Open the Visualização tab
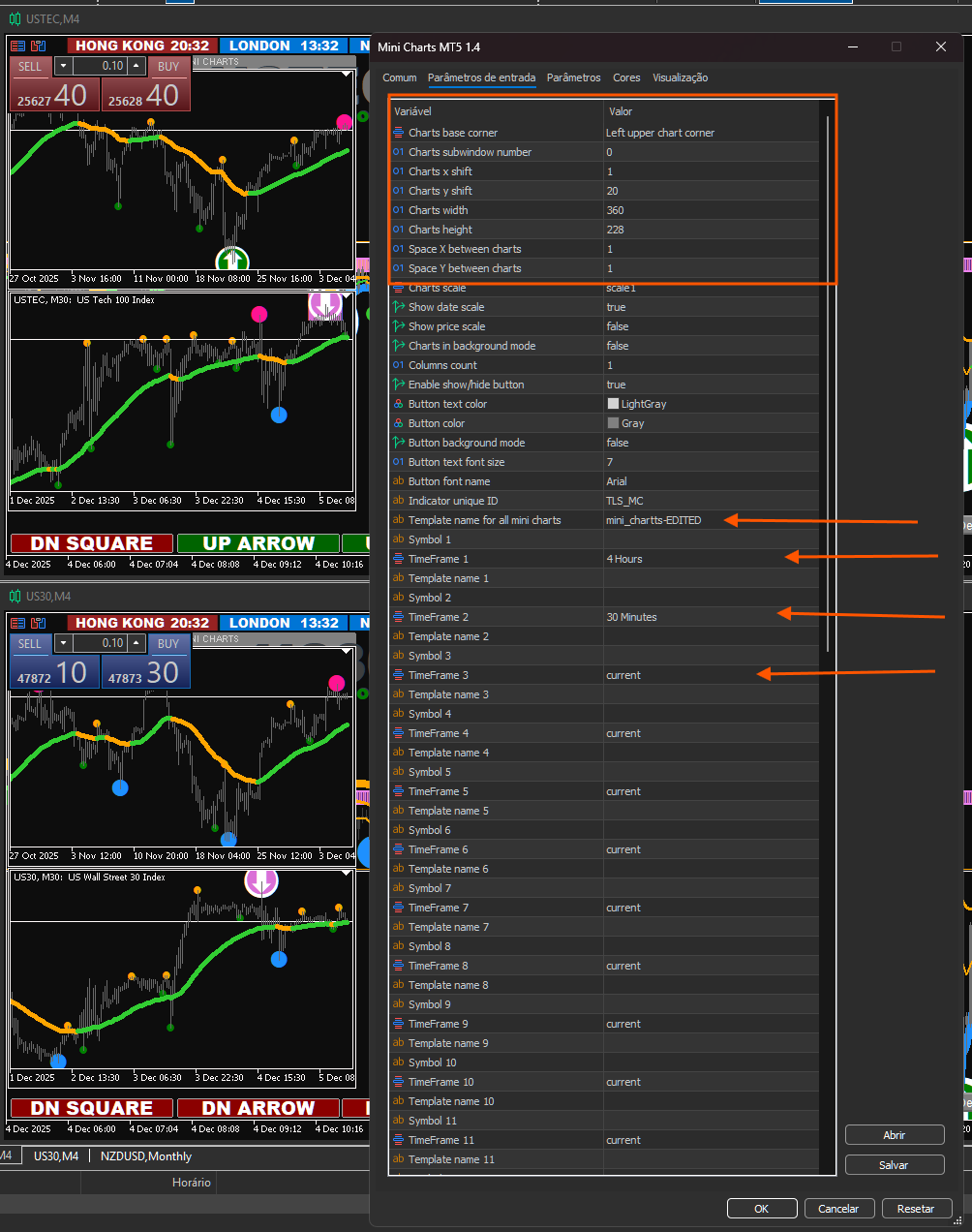The image size is (972, 1232). pyautogui.click(x=680, y=77)
